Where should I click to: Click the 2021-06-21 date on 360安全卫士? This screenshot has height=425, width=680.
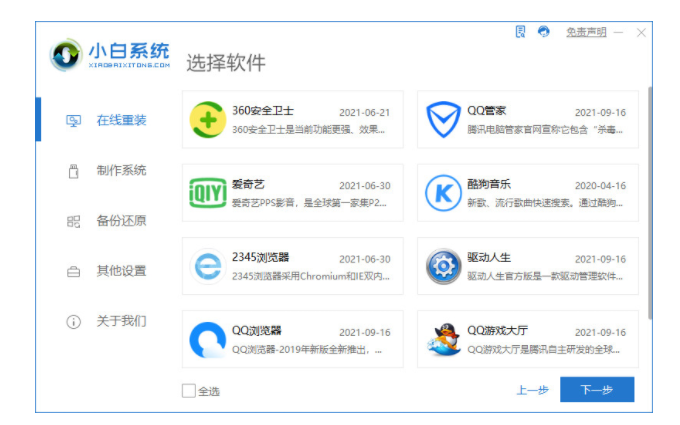365,113
